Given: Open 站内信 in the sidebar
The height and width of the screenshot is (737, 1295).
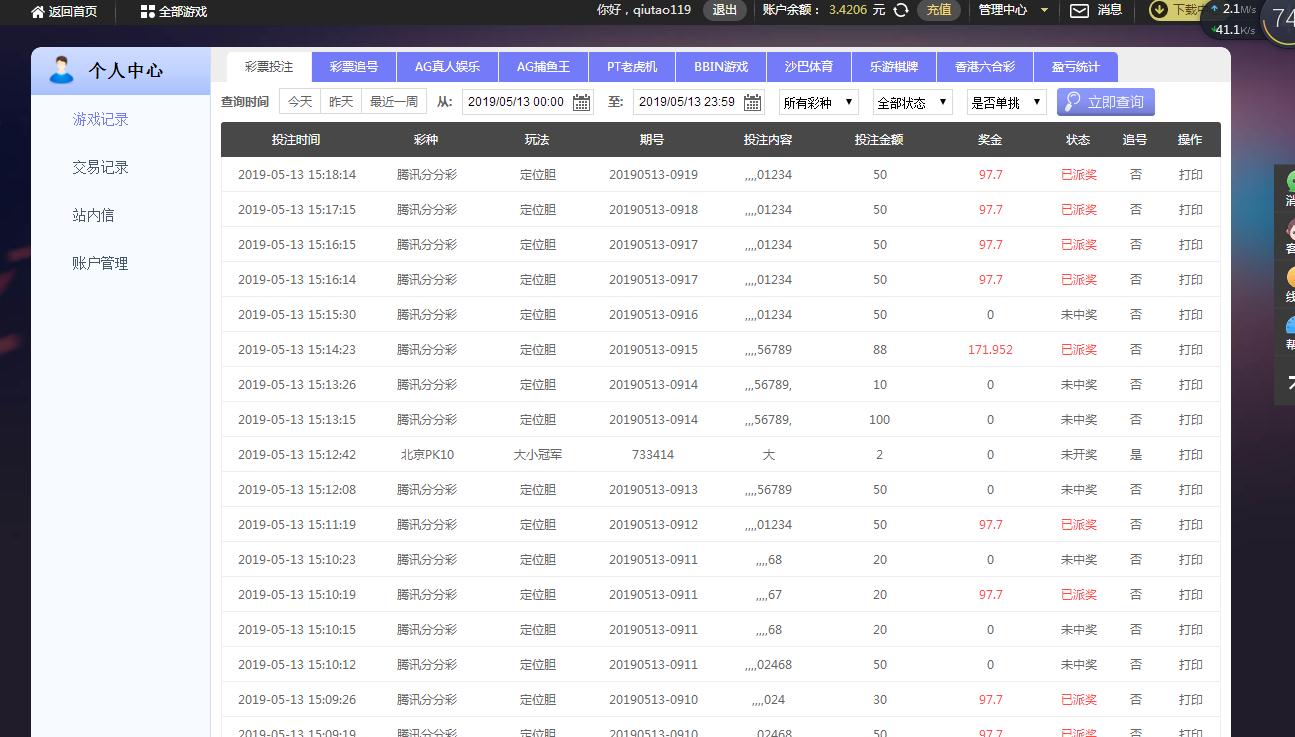Looking at the screenshot, I should pyautogui.click(x=93, y=215).
